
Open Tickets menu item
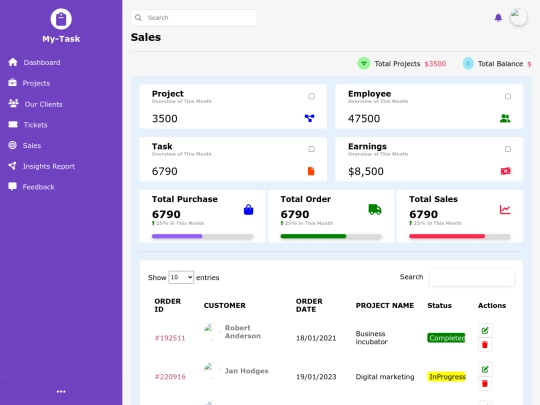[x=35, y=125]
